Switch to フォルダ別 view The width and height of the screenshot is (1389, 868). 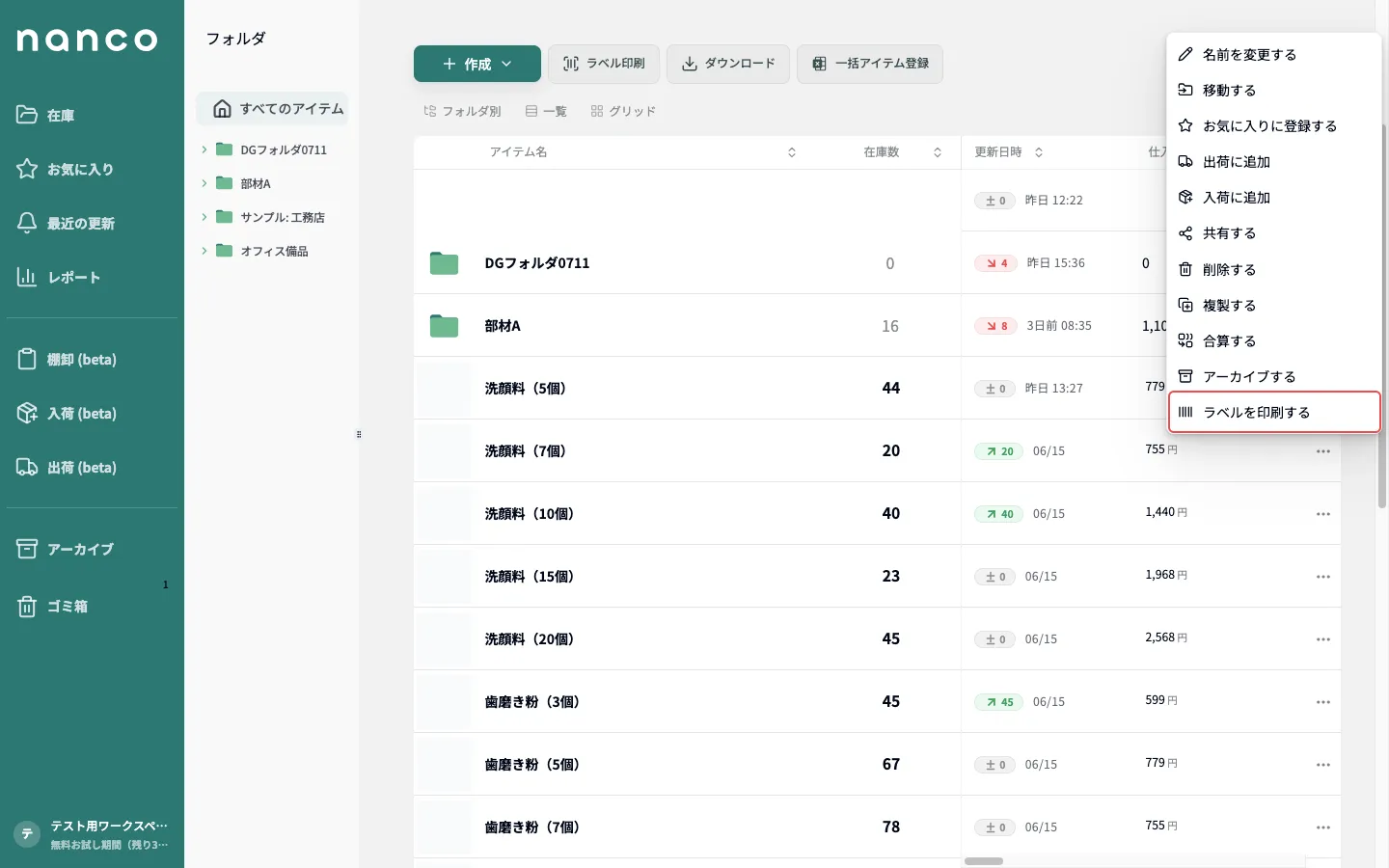tap(463, 111)
